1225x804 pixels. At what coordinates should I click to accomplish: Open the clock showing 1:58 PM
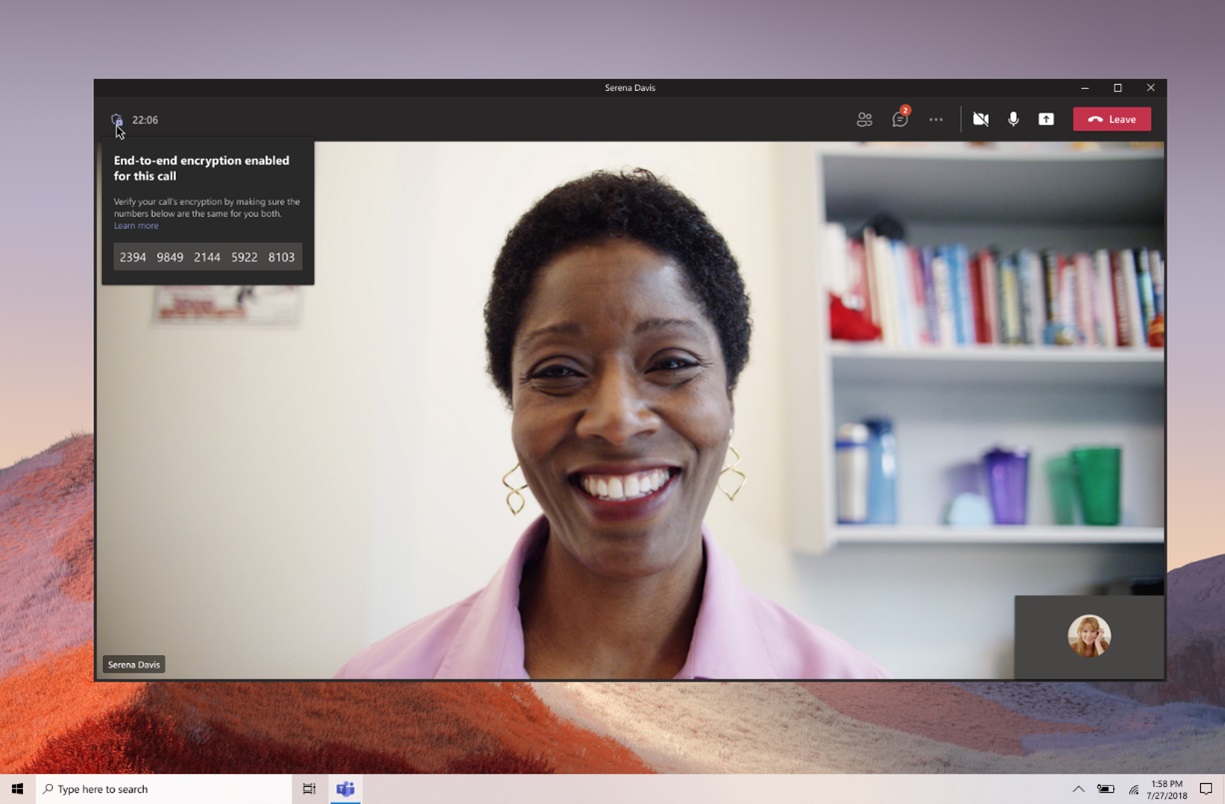(x=1167, y=789)
